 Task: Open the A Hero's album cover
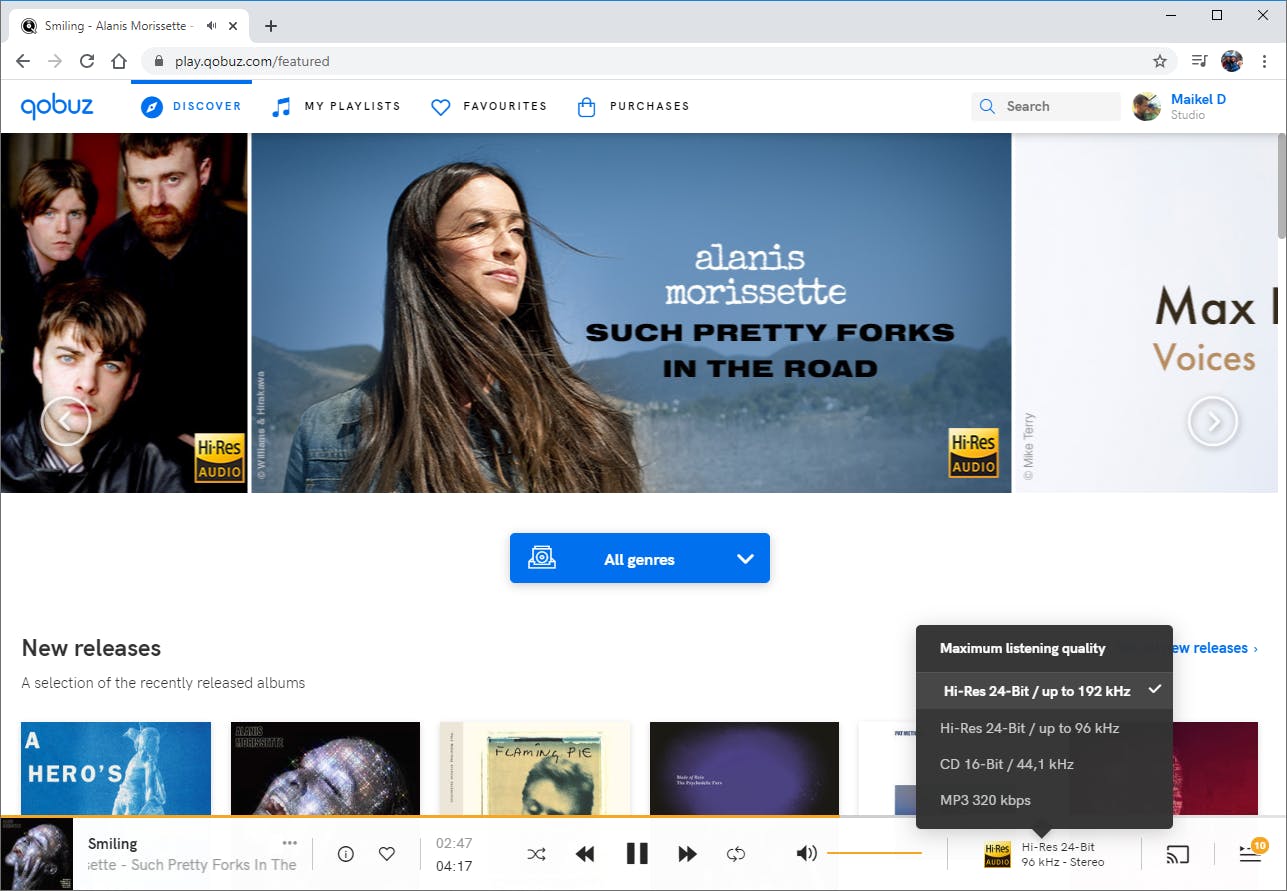pyautogui.click(x=116, y=770)
